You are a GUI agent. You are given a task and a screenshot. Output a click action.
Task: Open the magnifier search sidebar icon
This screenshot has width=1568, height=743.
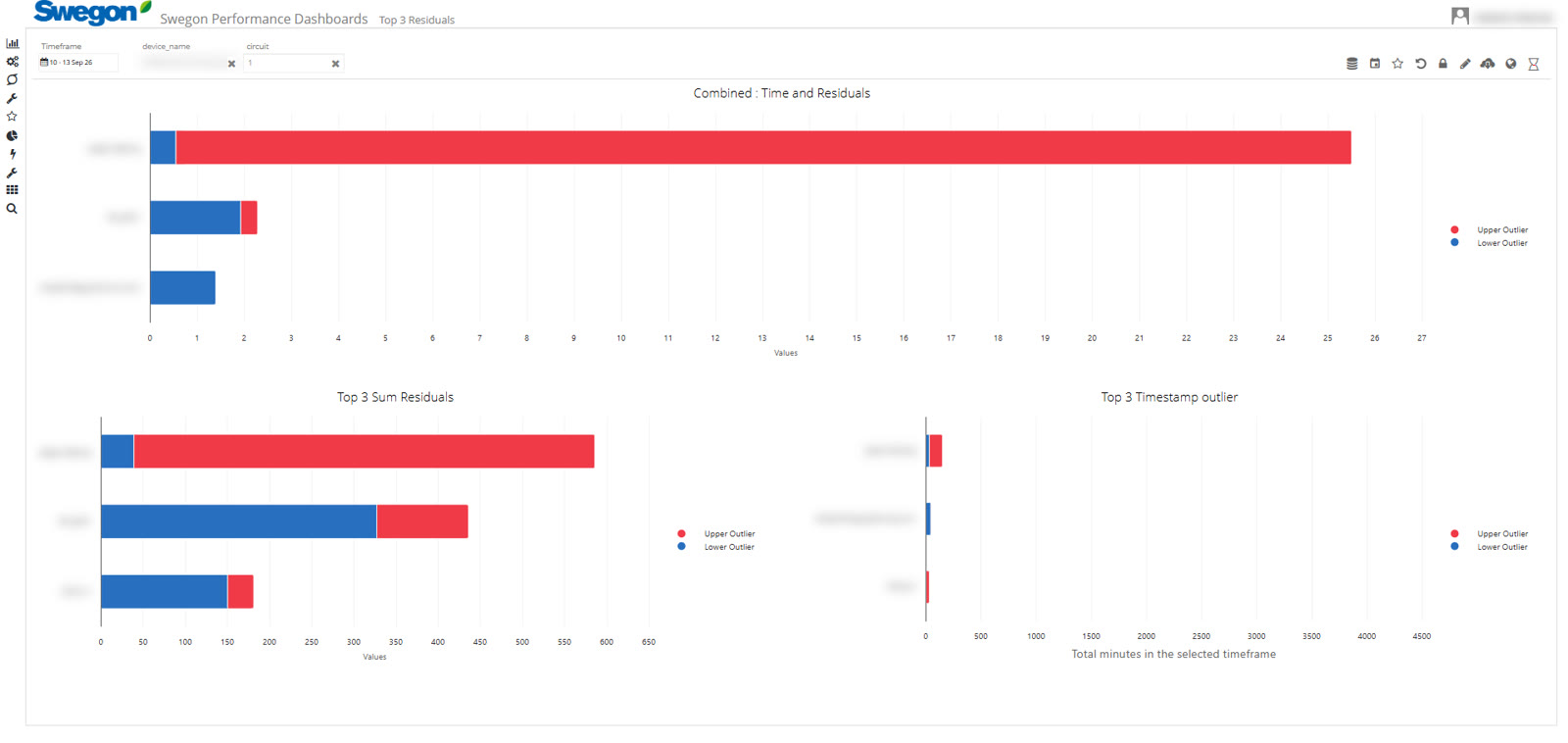tap(12, 209)
